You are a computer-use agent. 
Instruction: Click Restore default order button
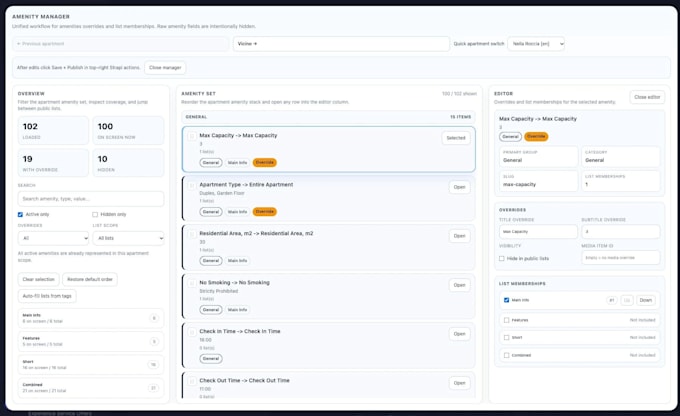tap(90, 279)
